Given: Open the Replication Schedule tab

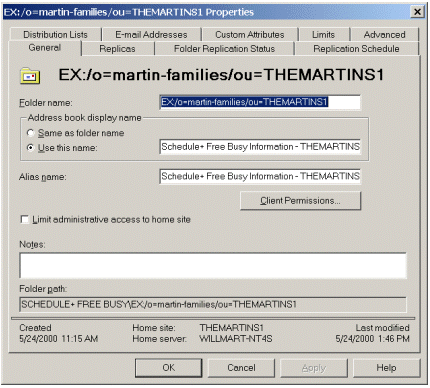Looking at the screenshot, I should pos(356,49).
